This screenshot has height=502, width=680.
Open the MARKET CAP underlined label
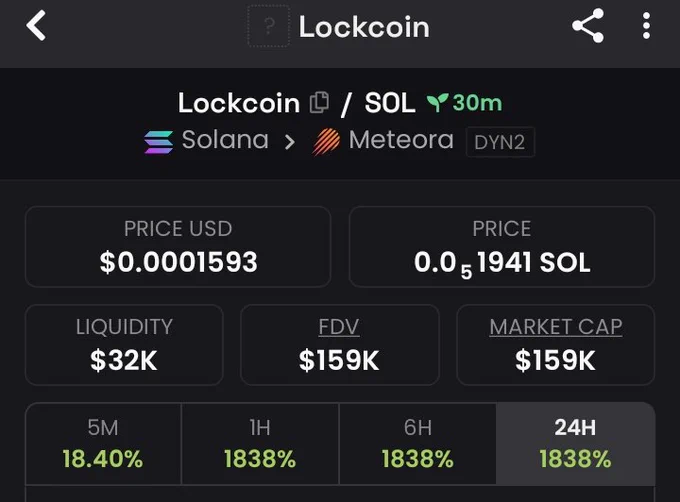click(x=556, y=327)
